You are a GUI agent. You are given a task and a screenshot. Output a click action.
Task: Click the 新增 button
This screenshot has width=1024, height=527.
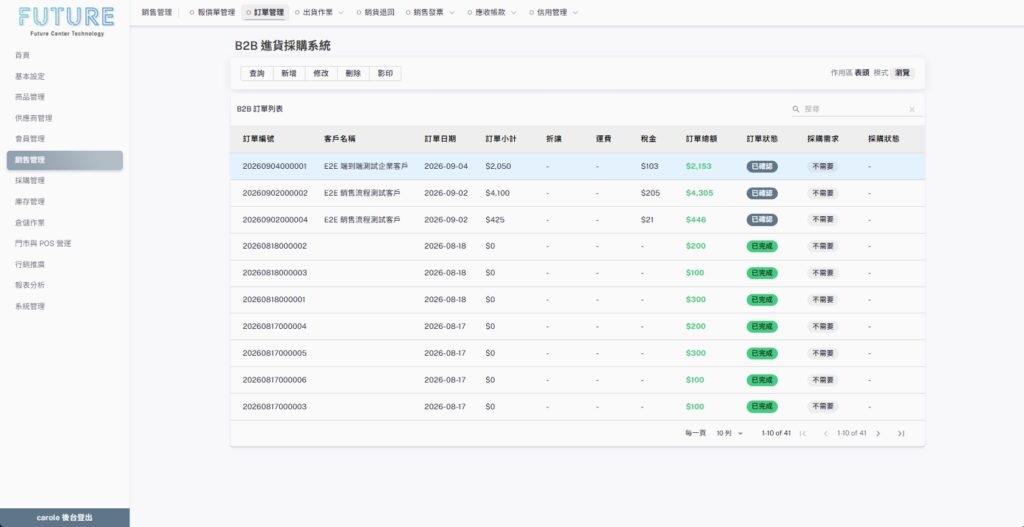289,74
